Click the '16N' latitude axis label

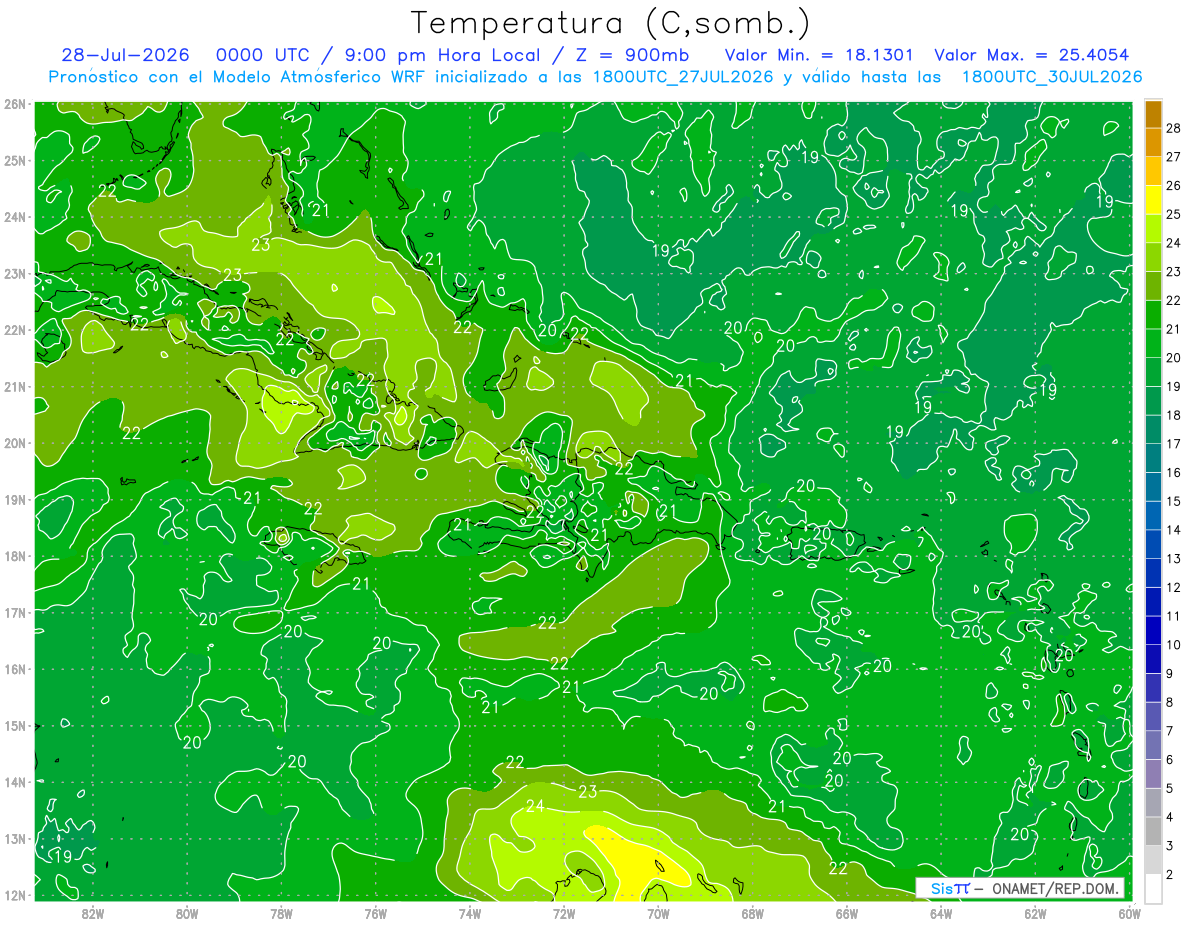coord(15,669)
